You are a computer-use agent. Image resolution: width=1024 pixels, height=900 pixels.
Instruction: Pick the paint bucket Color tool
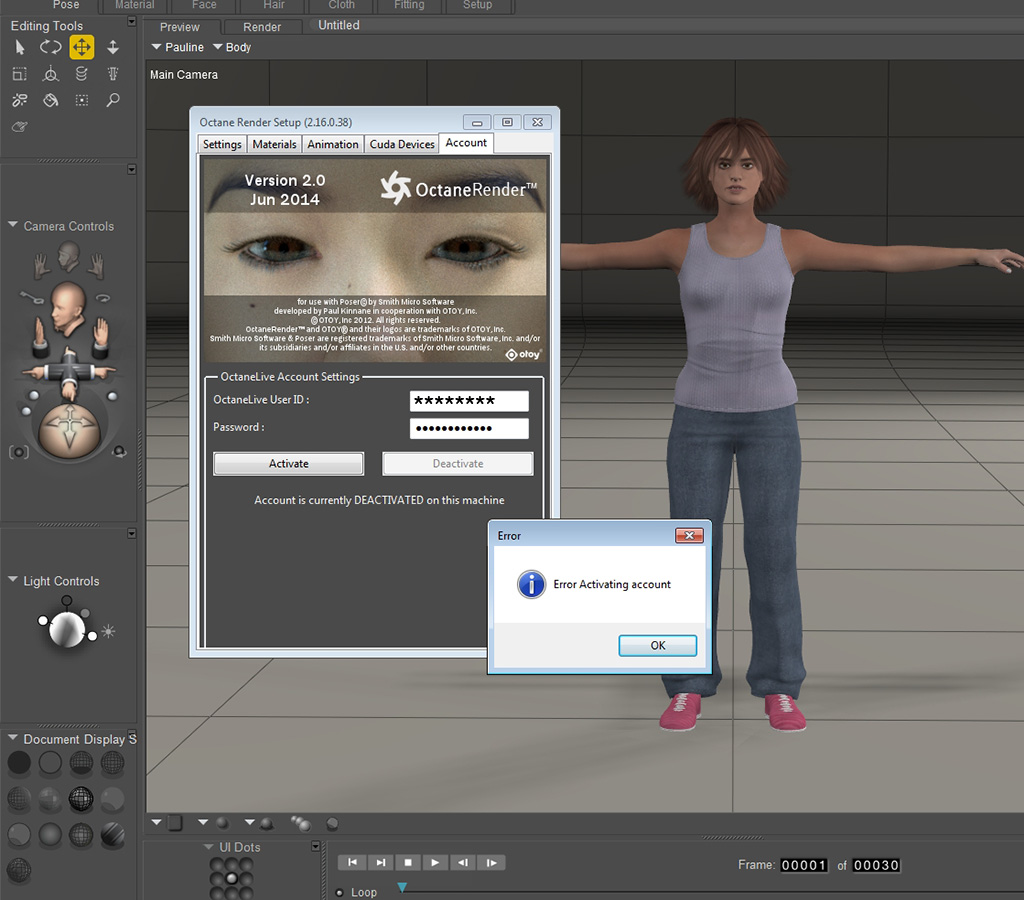coord(50,100)
